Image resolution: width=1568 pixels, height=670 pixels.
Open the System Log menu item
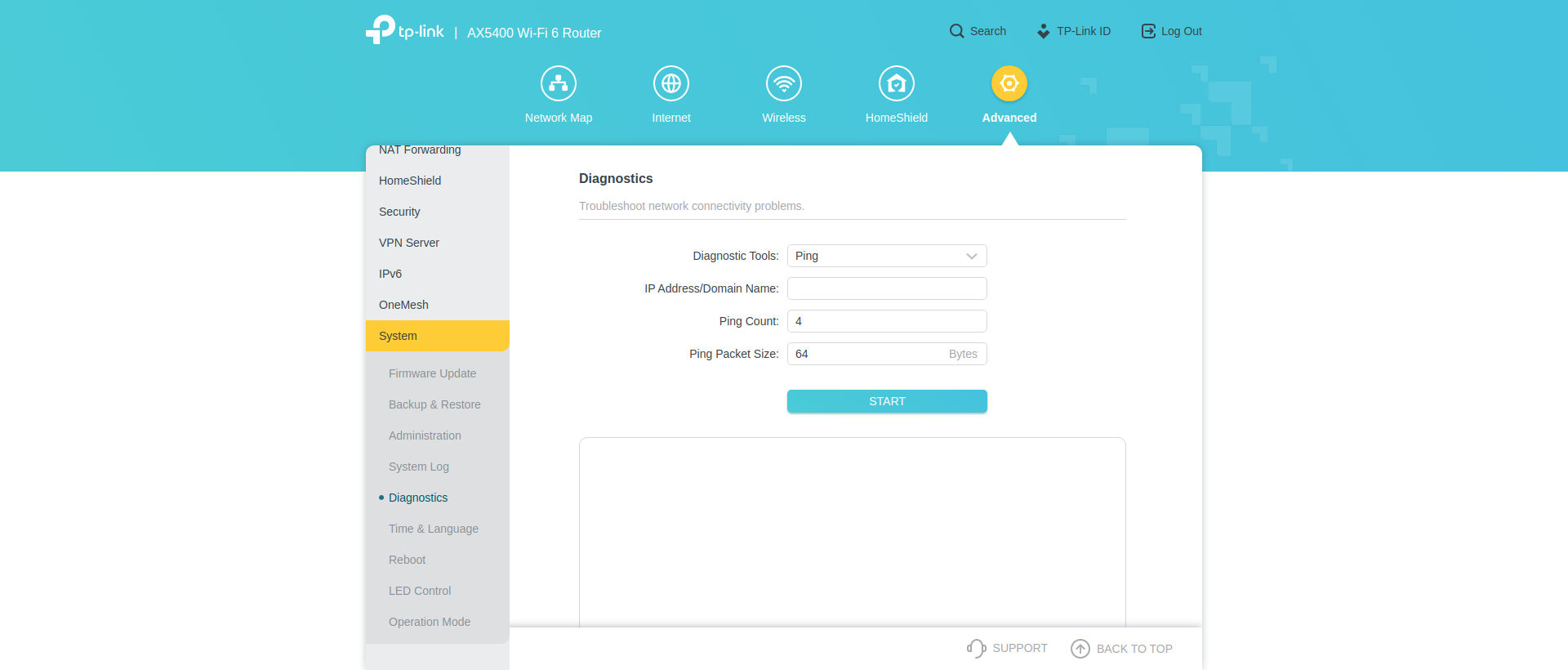click(419, 467)
